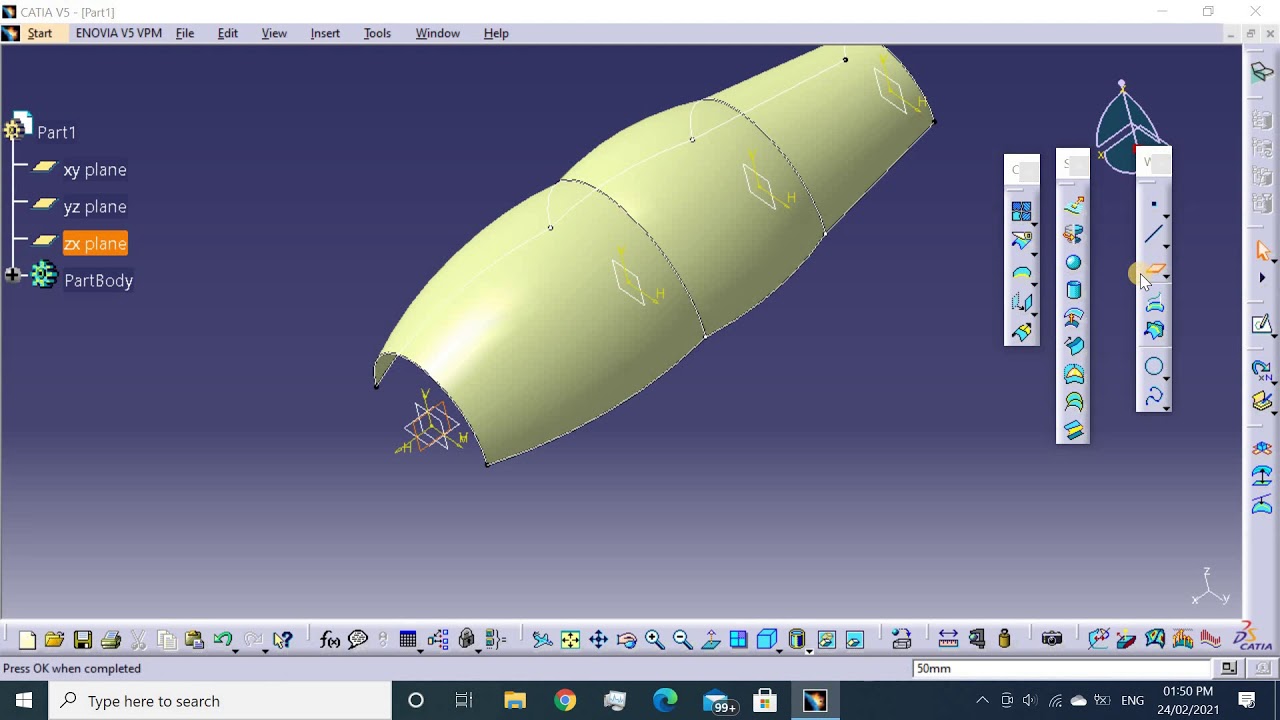
Task: Open the Point tool sub-menu arrow
Action: (x=1166, y=216)
